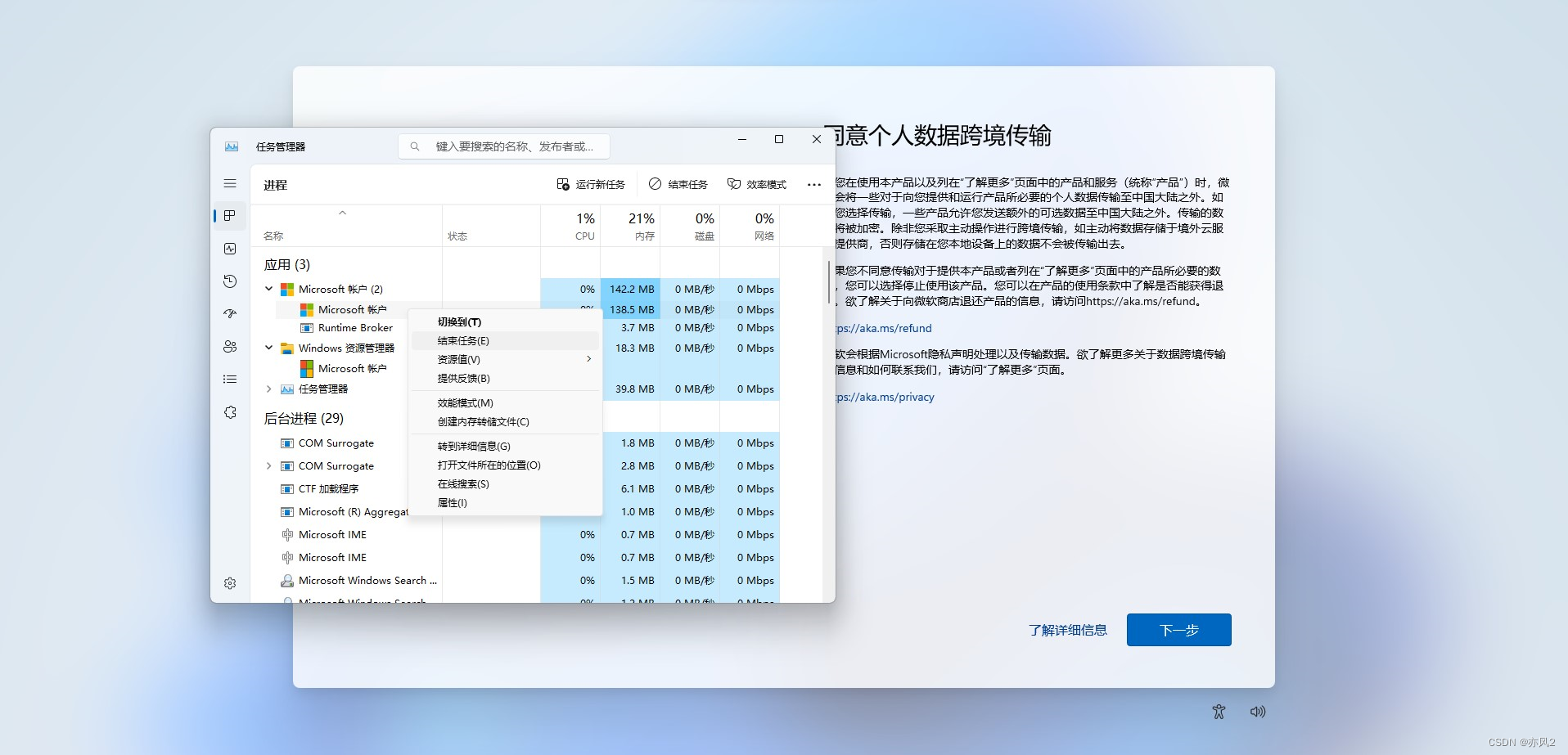The height and width of the screenshot is (755, 1568).
Task: Open App history sidebar icon
Action: click(230, 281)
